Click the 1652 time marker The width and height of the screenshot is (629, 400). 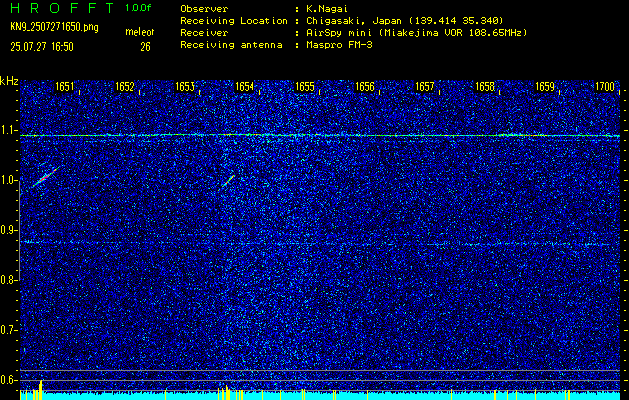pyautogui.click(x=124, y=87)
